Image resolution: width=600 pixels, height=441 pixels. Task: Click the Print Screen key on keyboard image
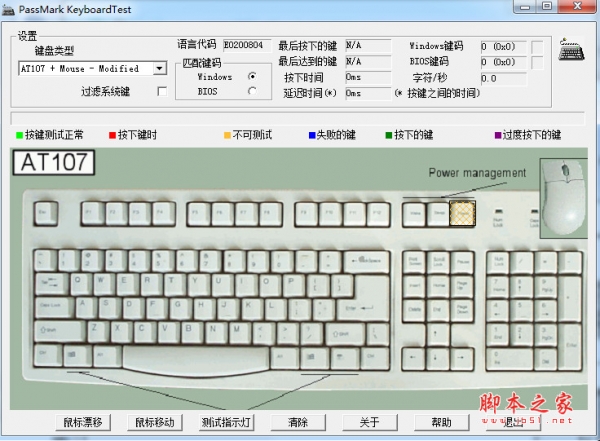(x=414, y=261)
